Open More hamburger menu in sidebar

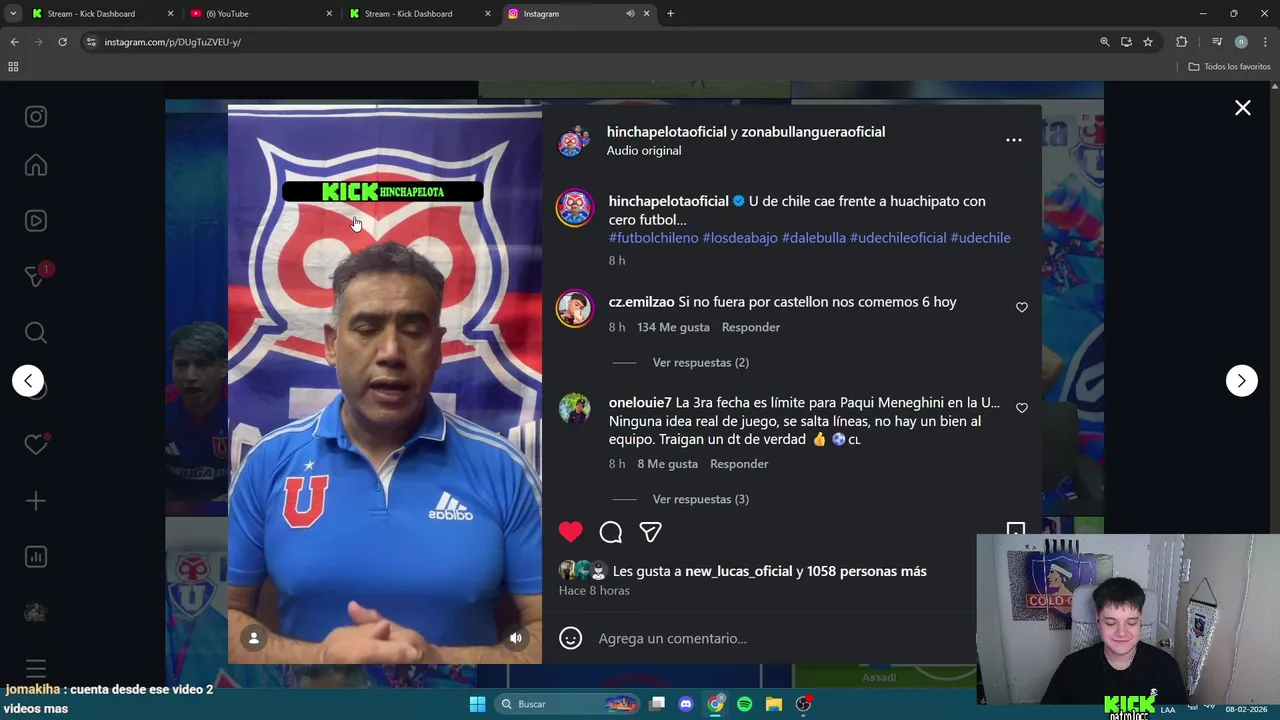[36, 667]
